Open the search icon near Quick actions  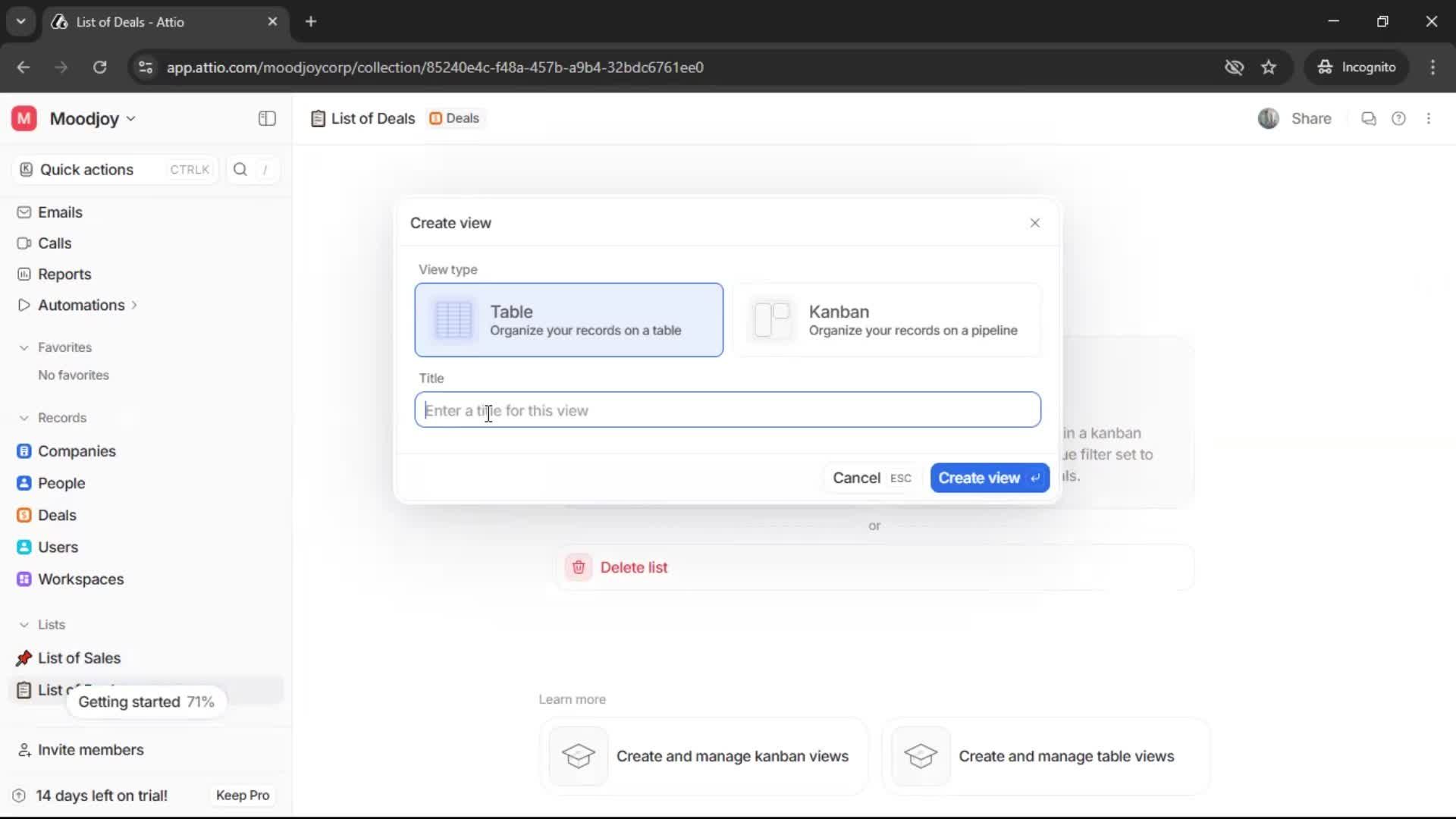pyautogui.click(x=239, y=169)
